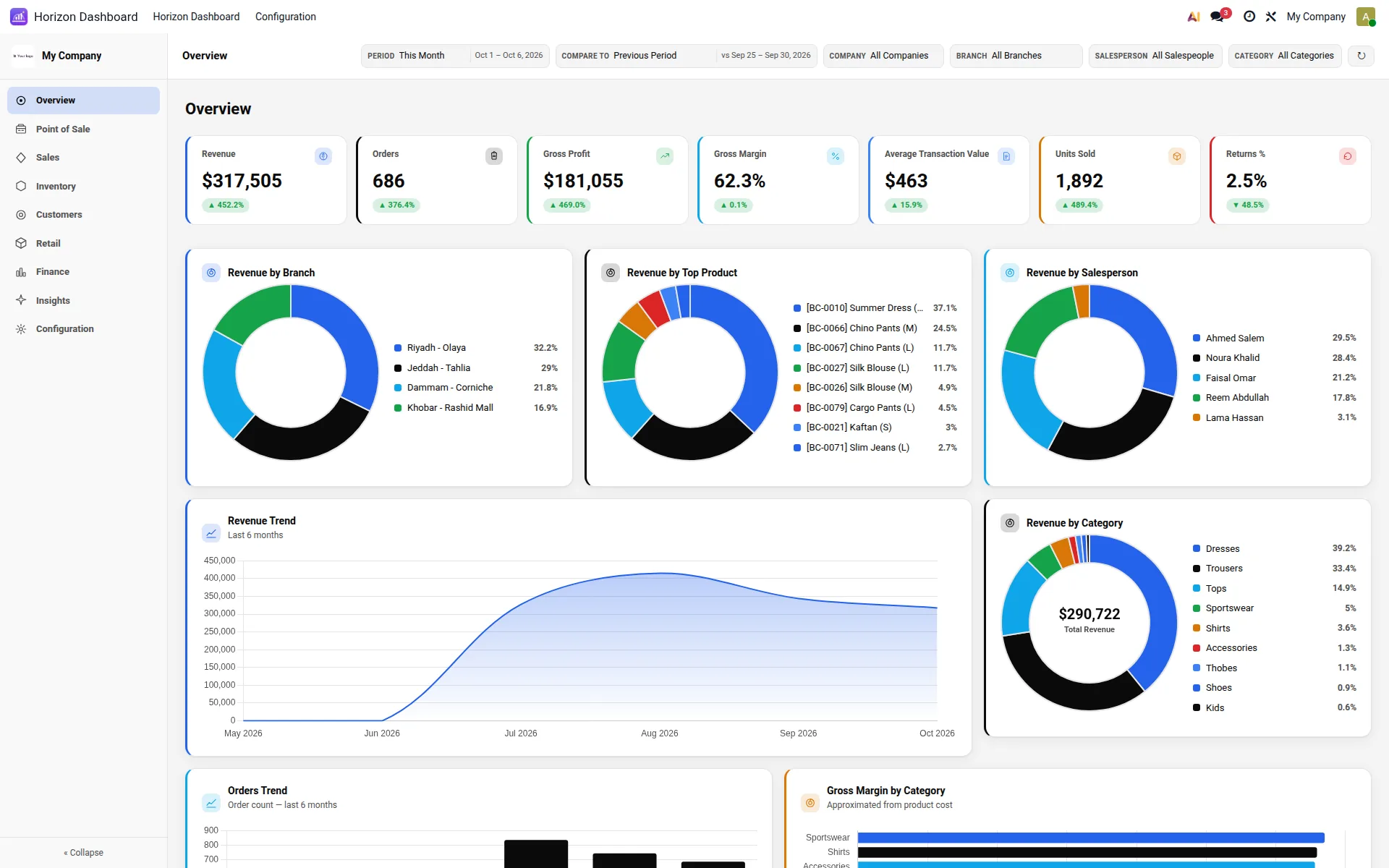This screenshot has width=1389, height=868.
Task: Toggle Riyadh - Olaya legend swatch
Action: (398, 348)
